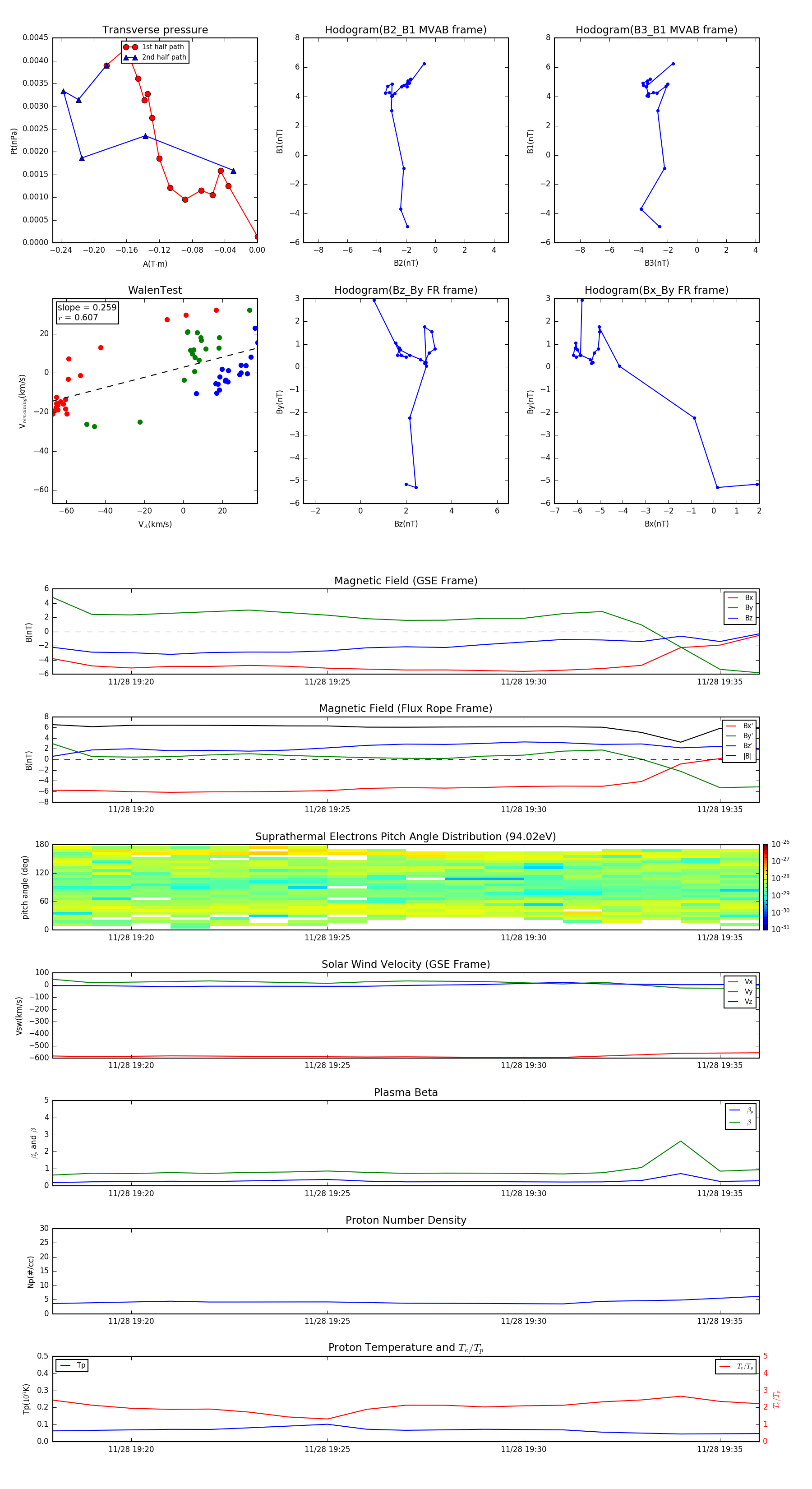Click the 'Bz' entry in GSE legend
This screenshot has height=1489, width=812.
tap(741, 619)
